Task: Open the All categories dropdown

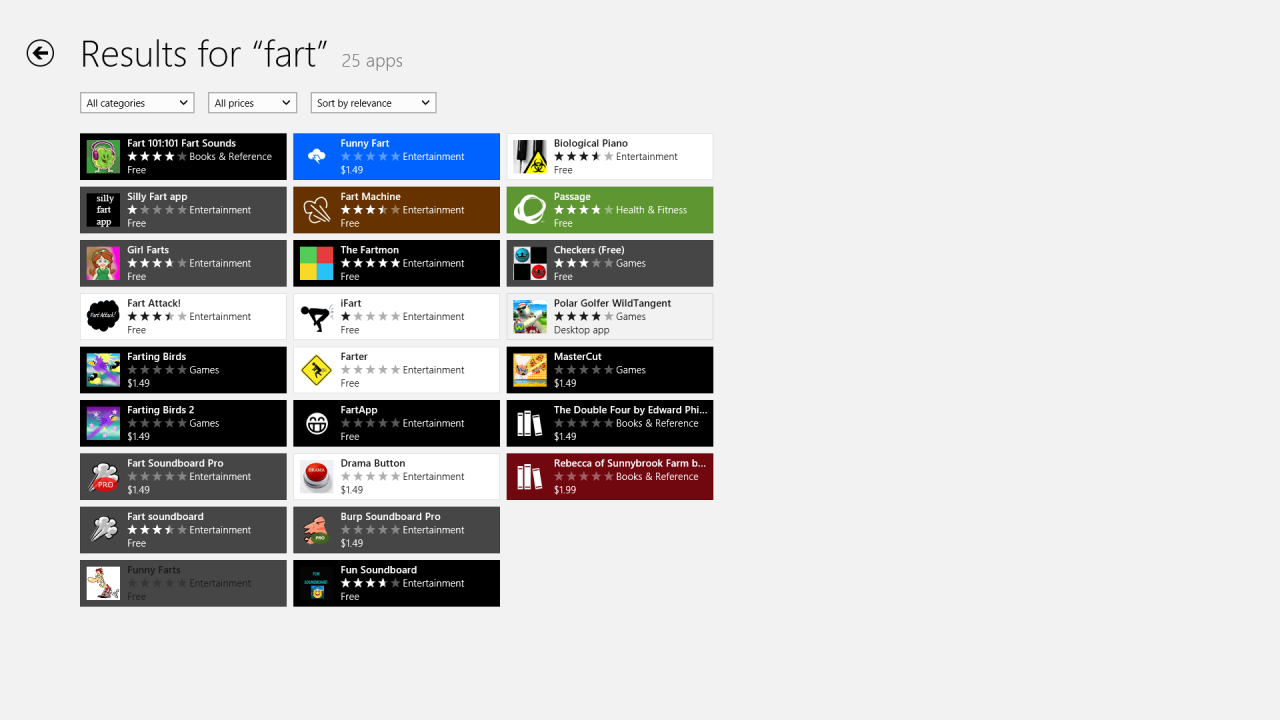Action: click(137, 103)
